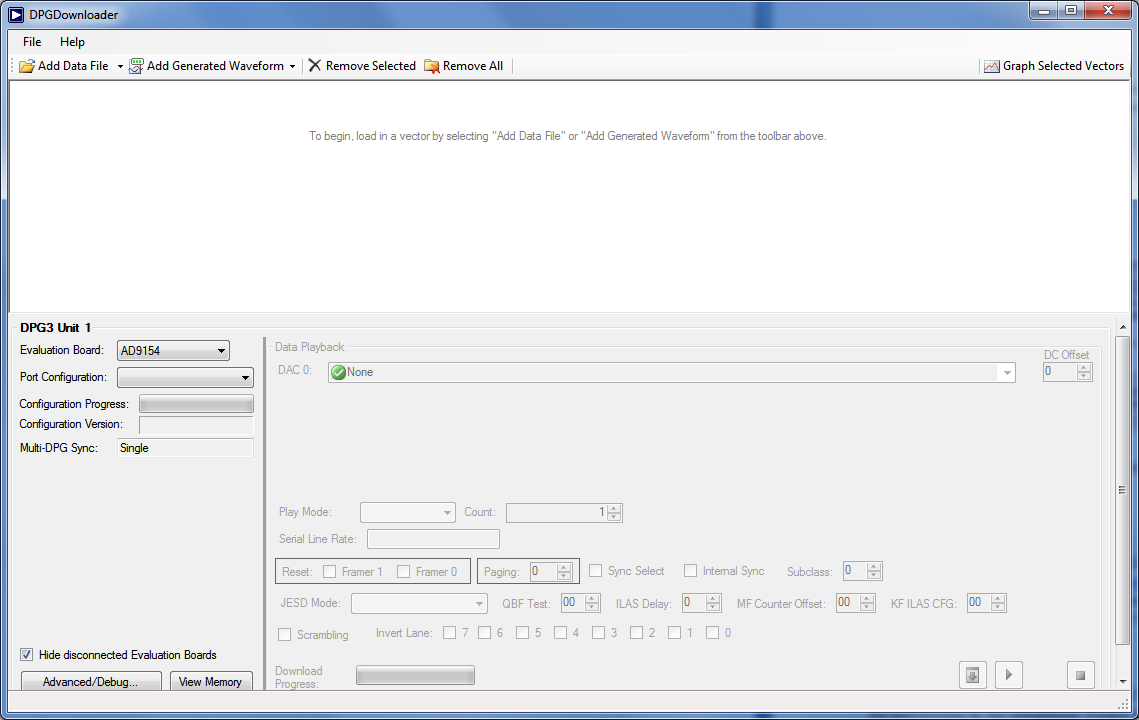Click the Serial Line Rate field
The image size is (1139, 720).
point(433,539)
